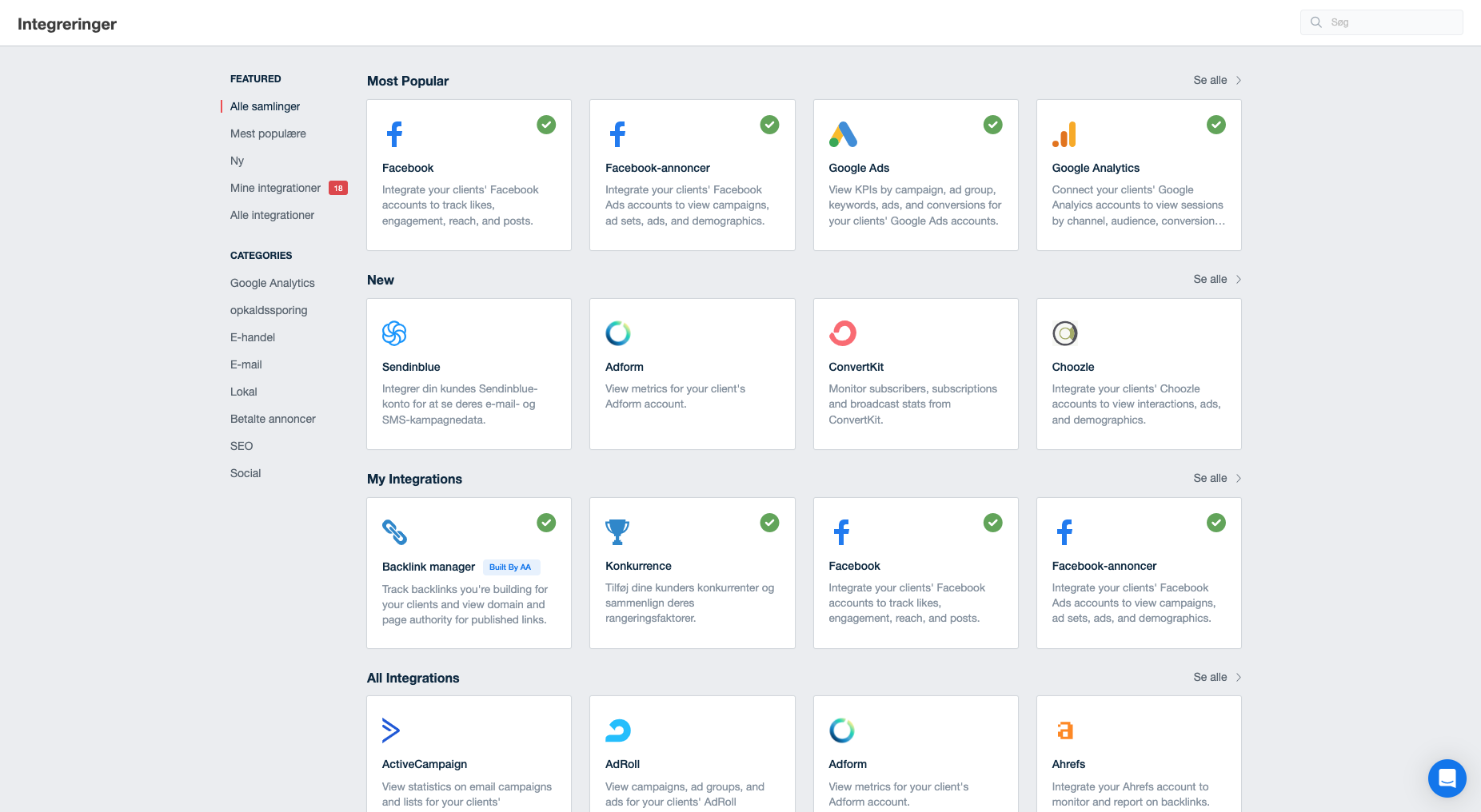Image resolution: width=1481 pixels, height=812 pixels.
Task: Open the chat support bubble
Action: pyautogui.click(x=1447, y=778)
